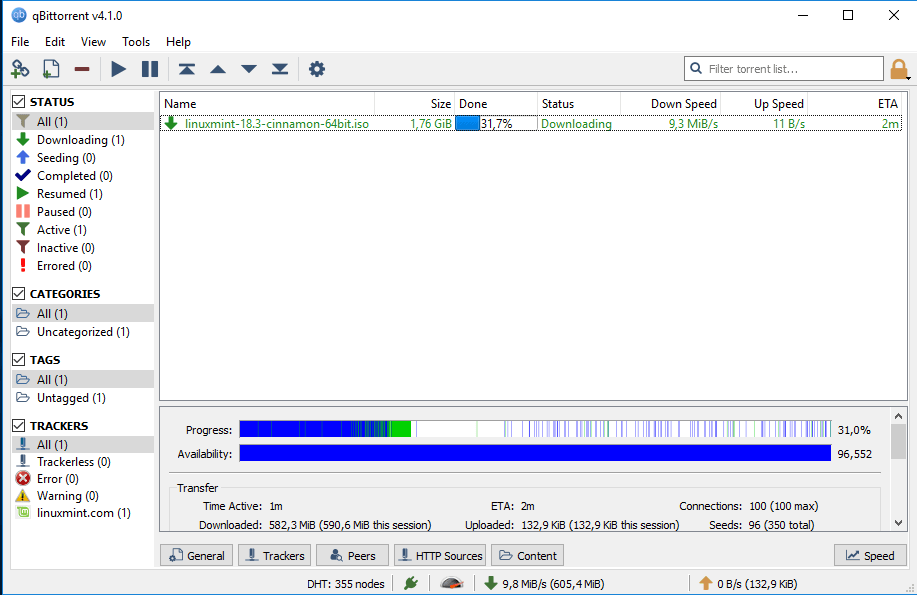Open the Edit menu
Screen dimensions: 917x595
point(55,42)
